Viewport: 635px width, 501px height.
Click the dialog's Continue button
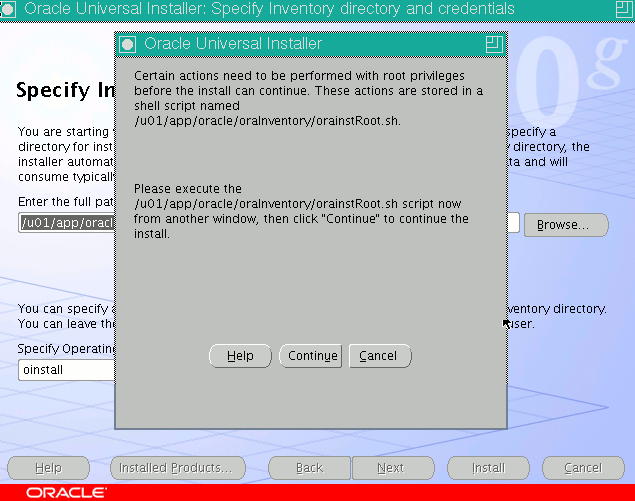(x=311, y=356)
